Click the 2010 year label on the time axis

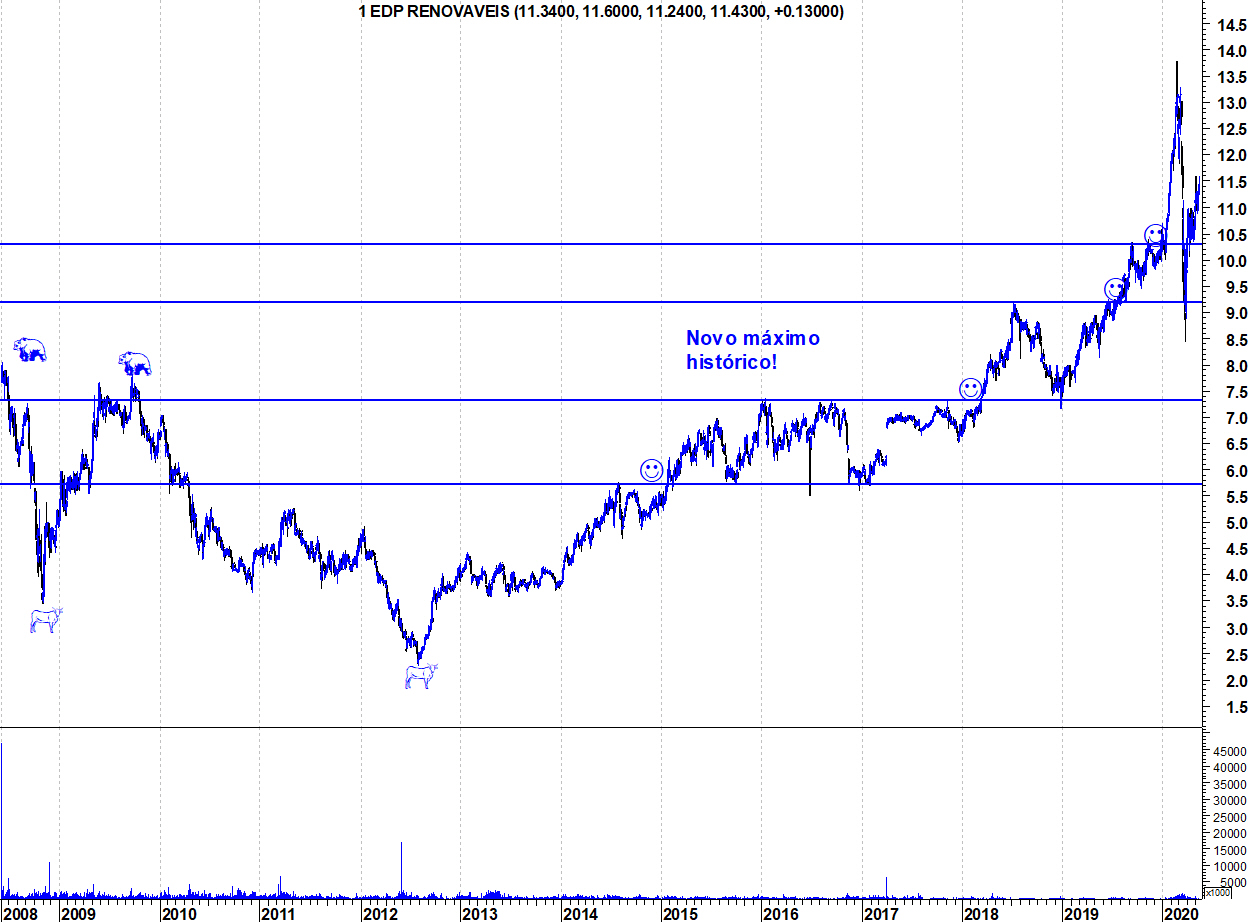pos(179,913)
